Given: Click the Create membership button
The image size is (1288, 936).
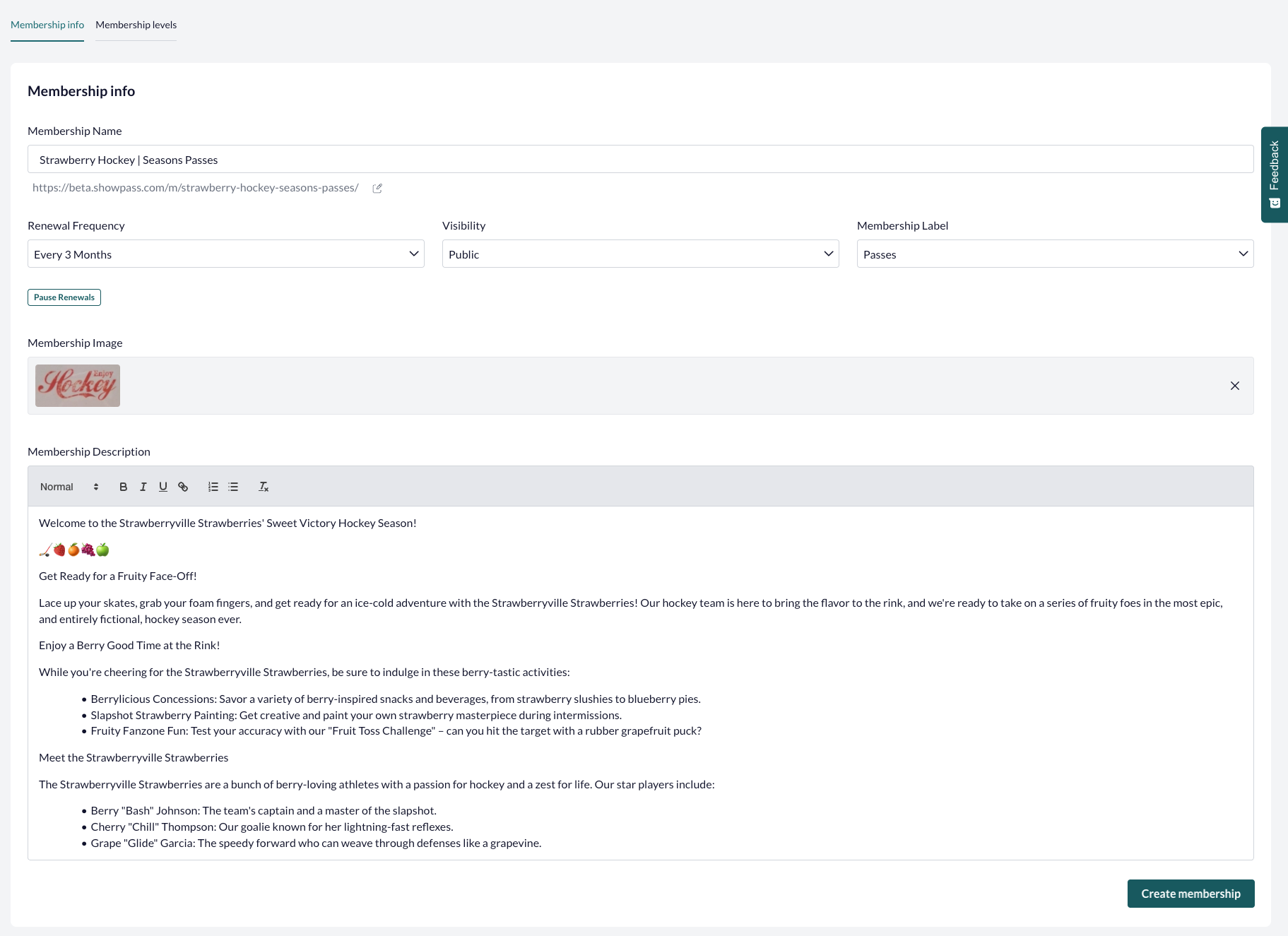Looking at the screenshot, I should click(1190, 893).
